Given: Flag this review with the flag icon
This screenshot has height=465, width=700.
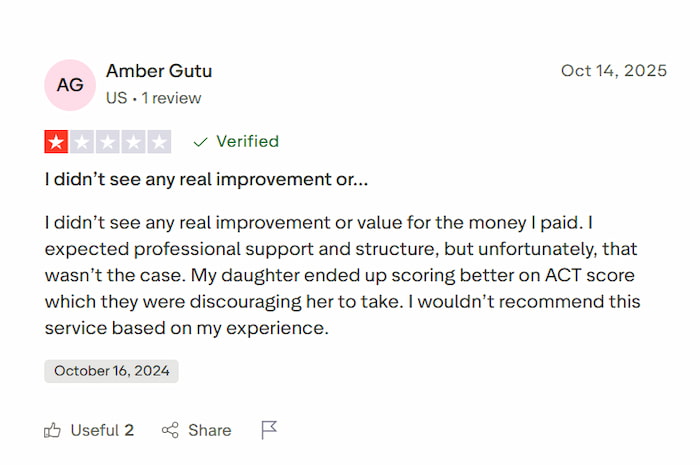Looking at the screenshot, I should pyautogui.click(x=269, y=430).
